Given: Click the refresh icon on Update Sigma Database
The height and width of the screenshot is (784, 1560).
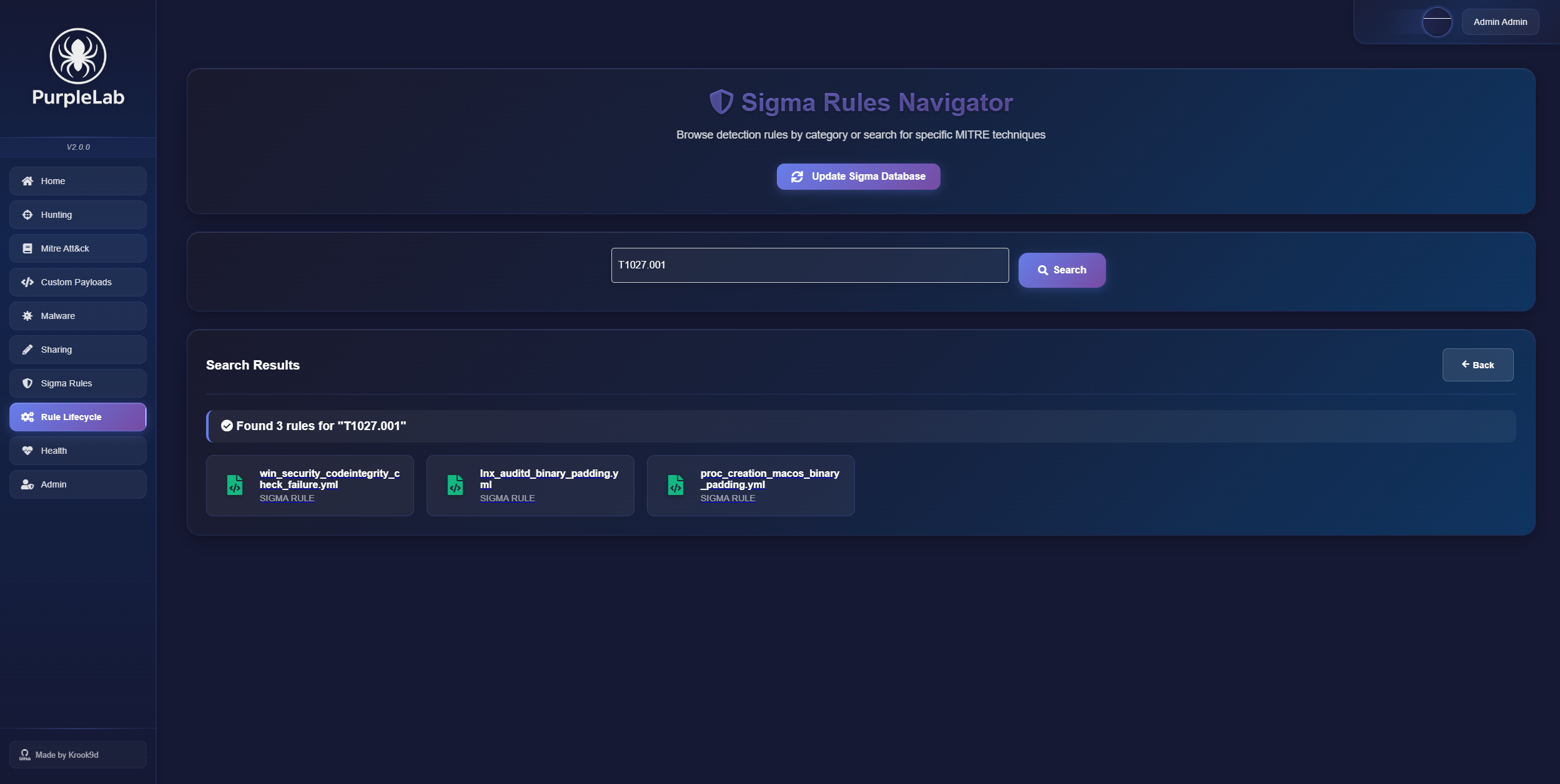Looking at the screenshot, I should click(797, 177).
